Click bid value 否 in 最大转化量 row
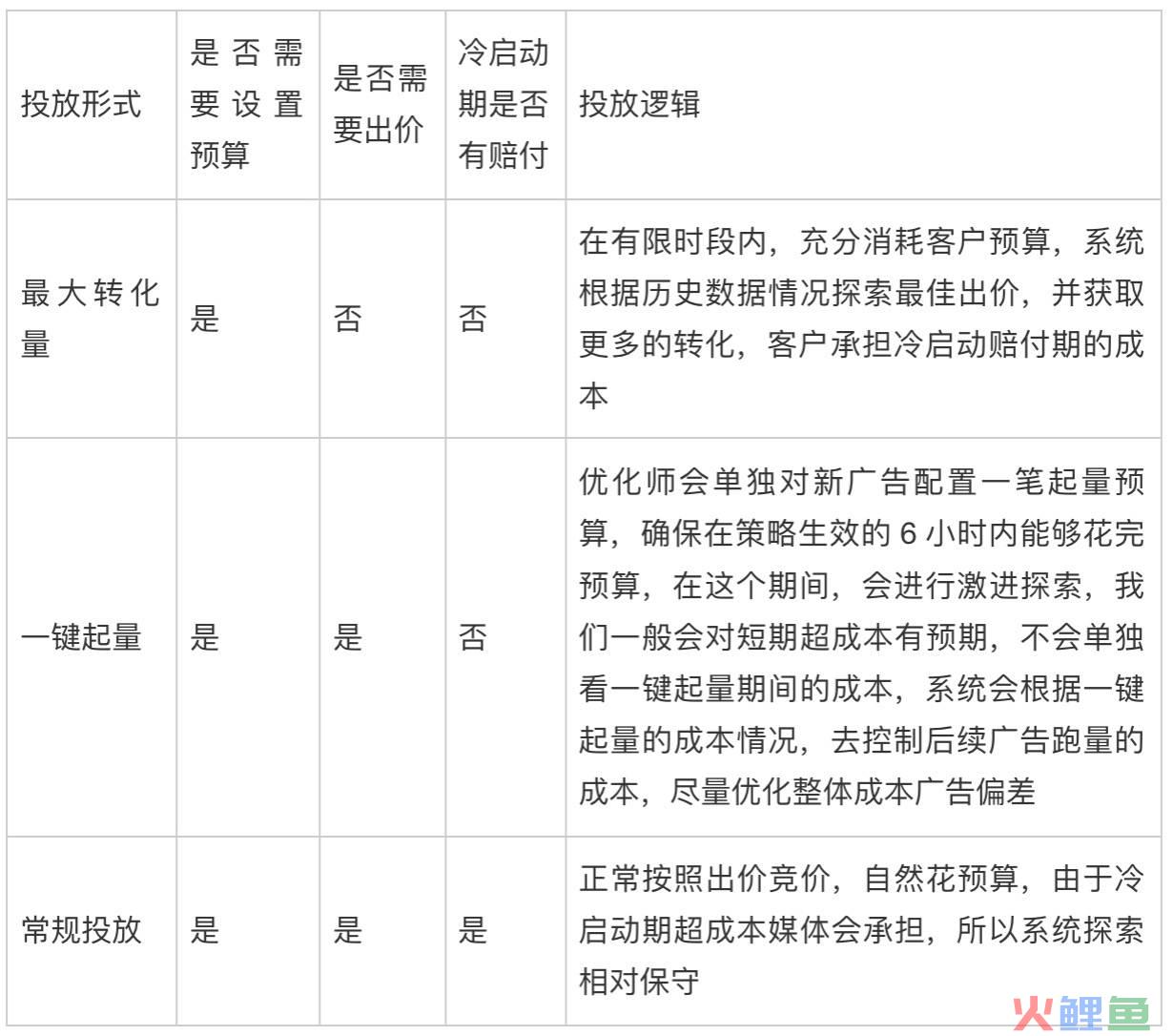Image resolution: width=1173 pixels, height=1036 pixels. coord(348,319)
